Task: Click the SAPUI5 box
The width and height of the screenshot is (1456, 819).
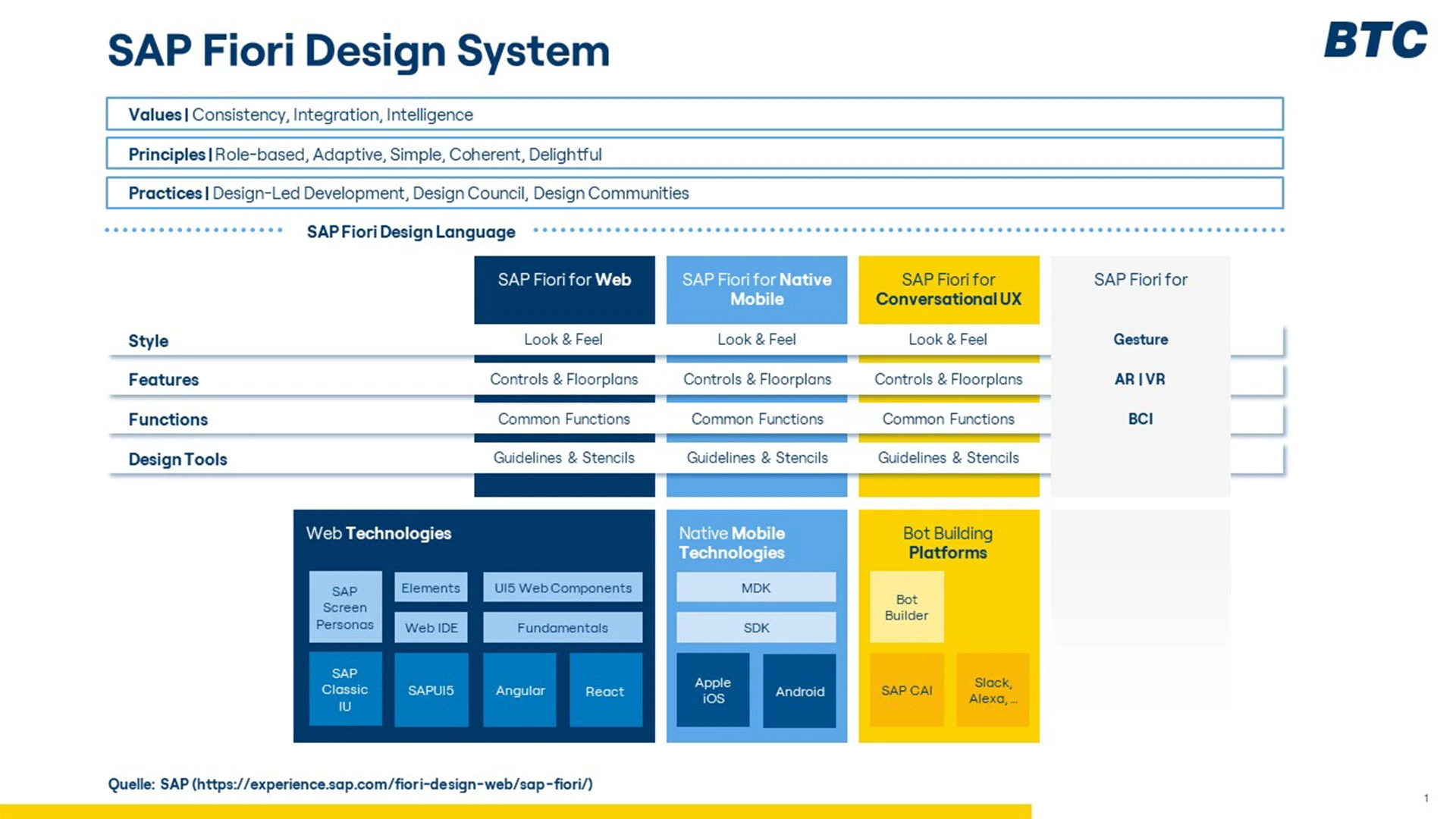Action: 431,690
